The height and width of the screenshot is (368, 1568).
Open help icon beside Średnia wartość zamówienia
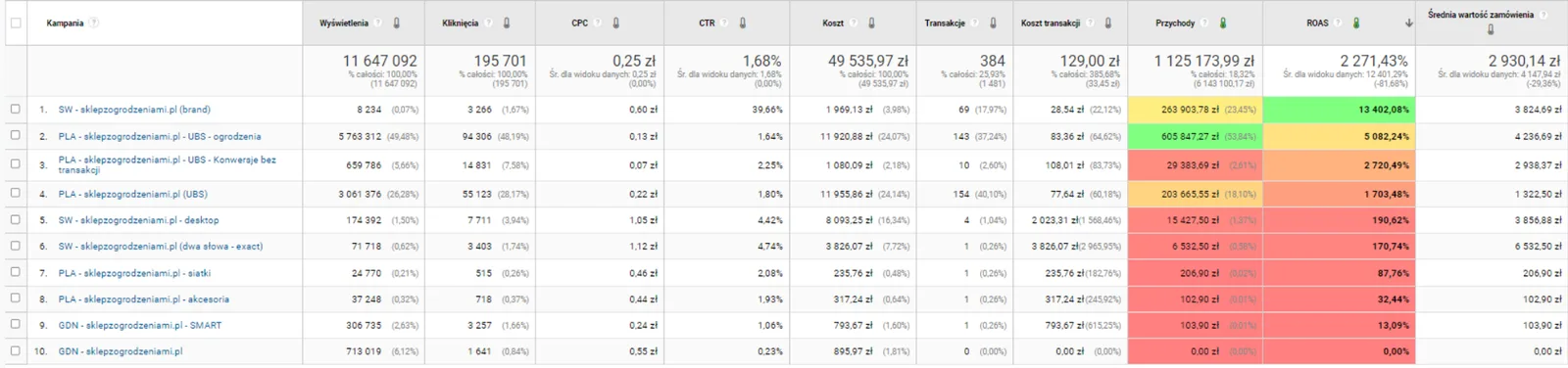tap(1543, 15)
